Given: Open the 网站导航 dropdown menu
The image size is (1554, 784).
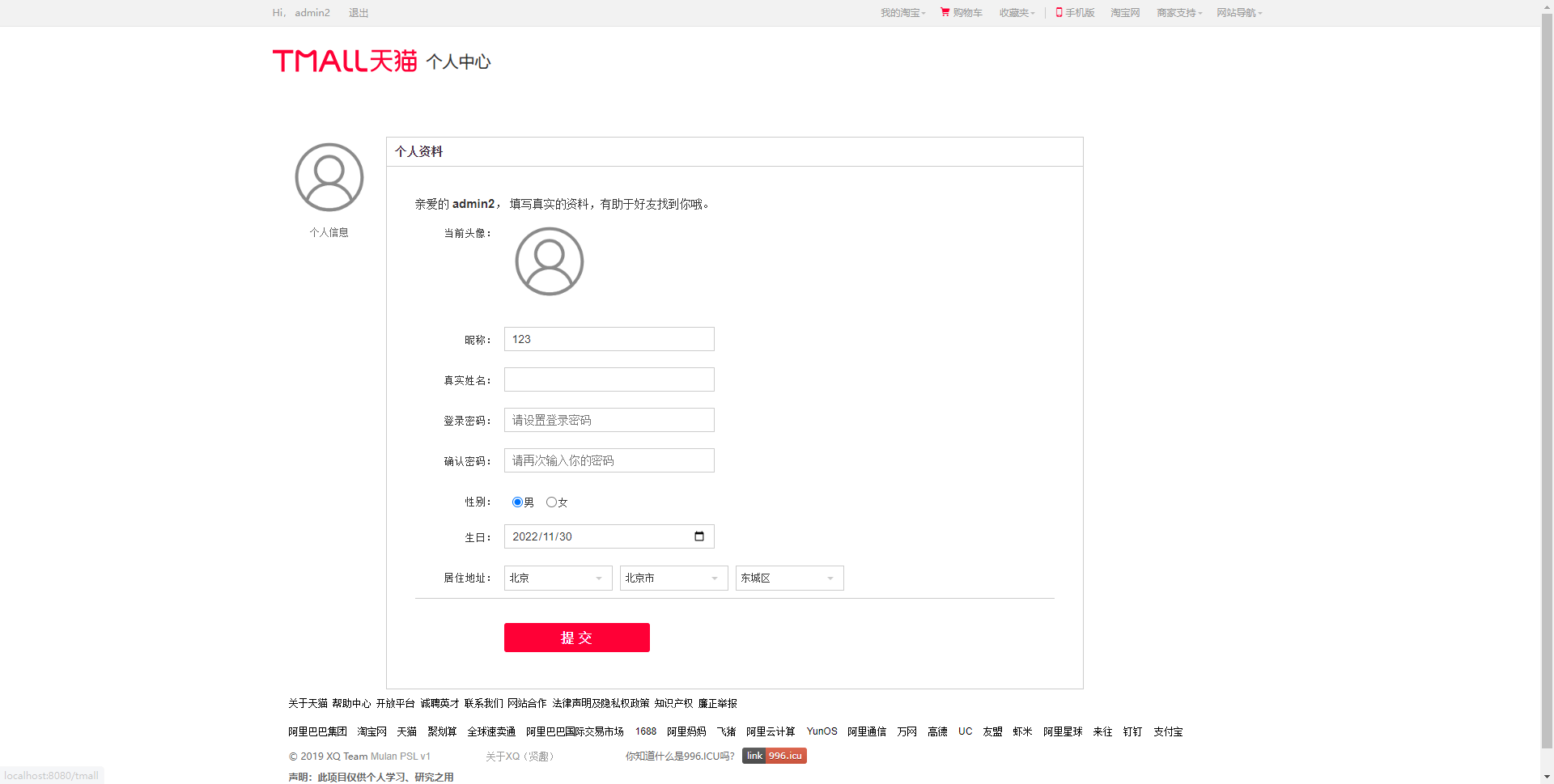Looking at the screenshot, I should pyautogui.click(x=1239, y=13).
